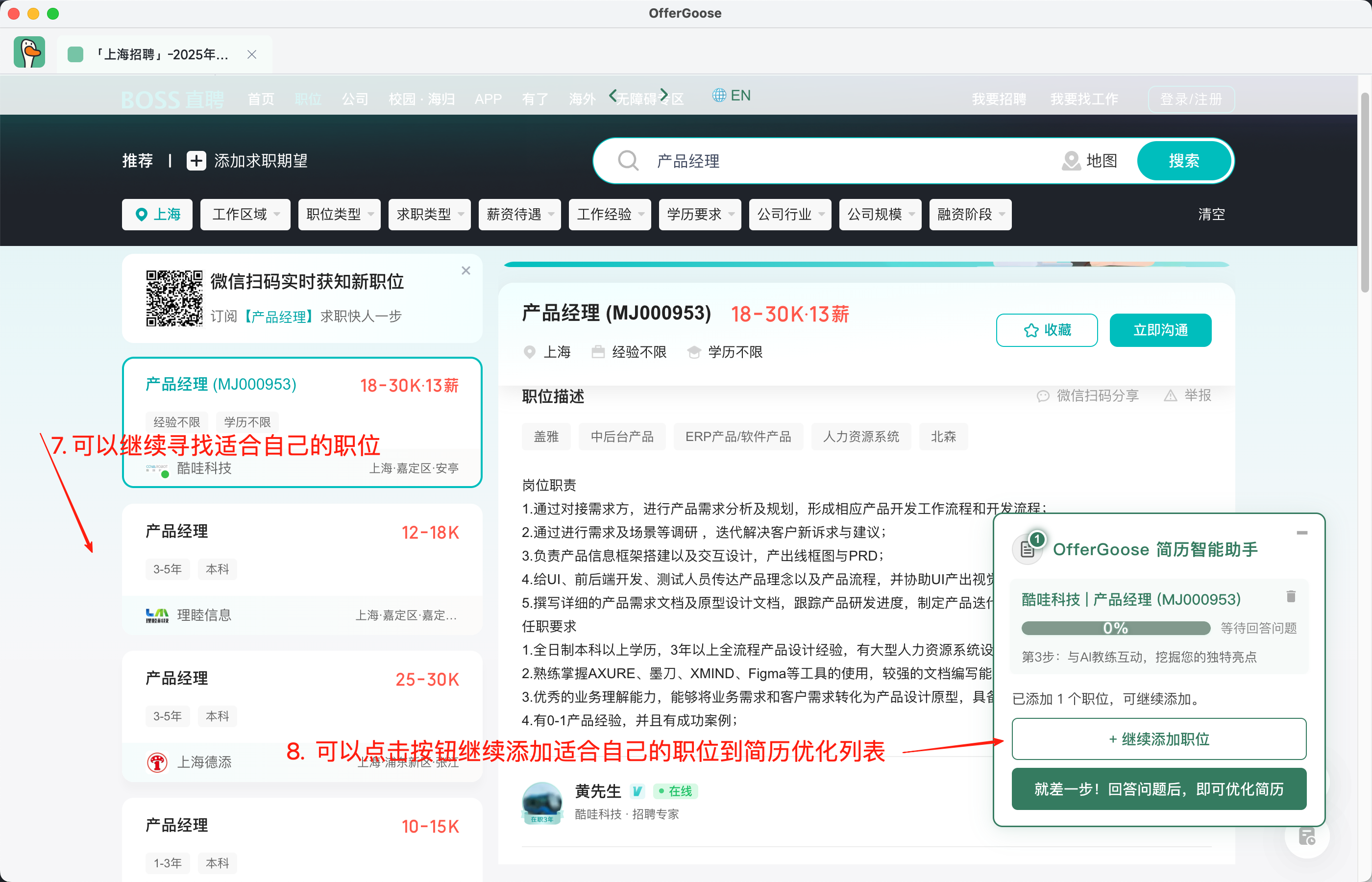Expand the 薪资待遇 salary dropdown
The width and height of the screenshot is (1372, 882).
click(x=519, y=215)
